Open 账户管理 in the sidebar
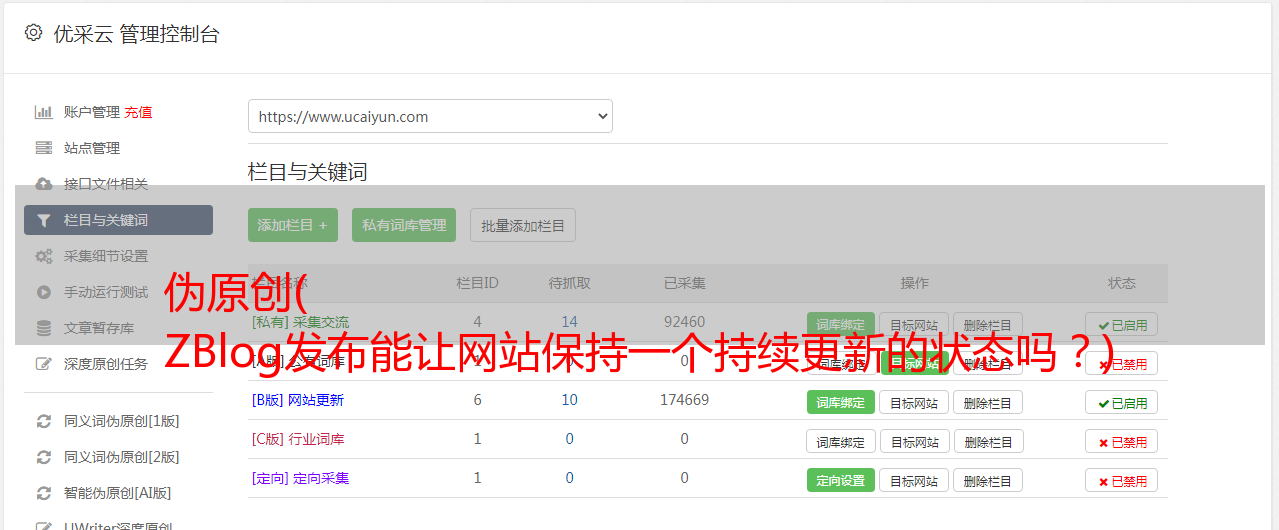Image resolution: width=1279 pixels, height=530 pixels. pyautogui.click(x=92, y=112)
